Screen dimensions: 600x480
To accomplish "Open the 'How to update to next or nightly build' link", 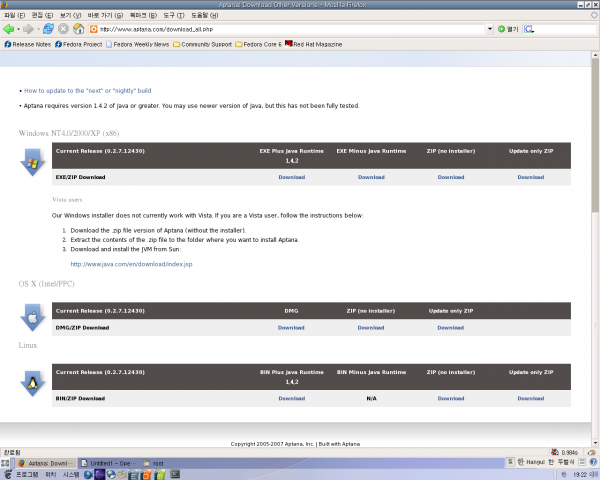I will tap(88, 91).
